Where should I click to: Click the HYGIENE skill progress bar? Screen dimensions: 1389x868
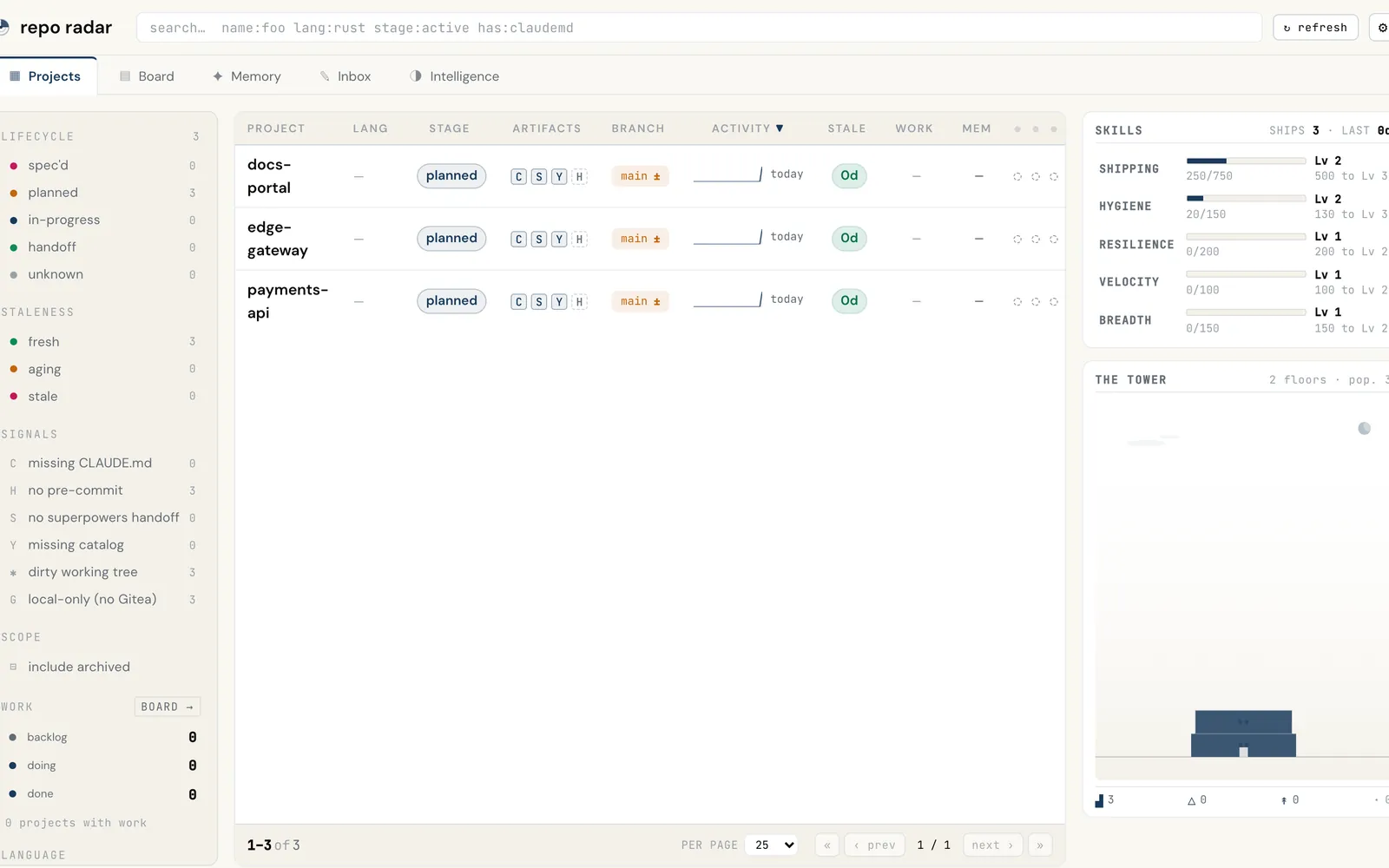pos(1246,199)
